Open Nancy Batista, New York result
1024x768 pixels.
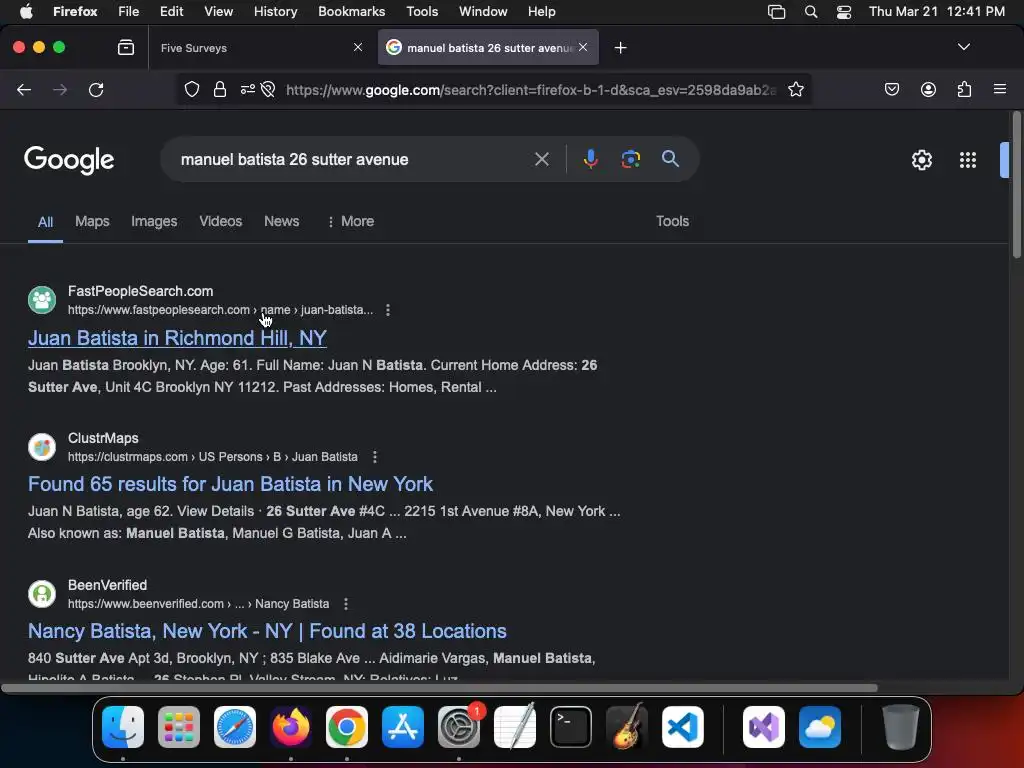click(x=267, y=631)
